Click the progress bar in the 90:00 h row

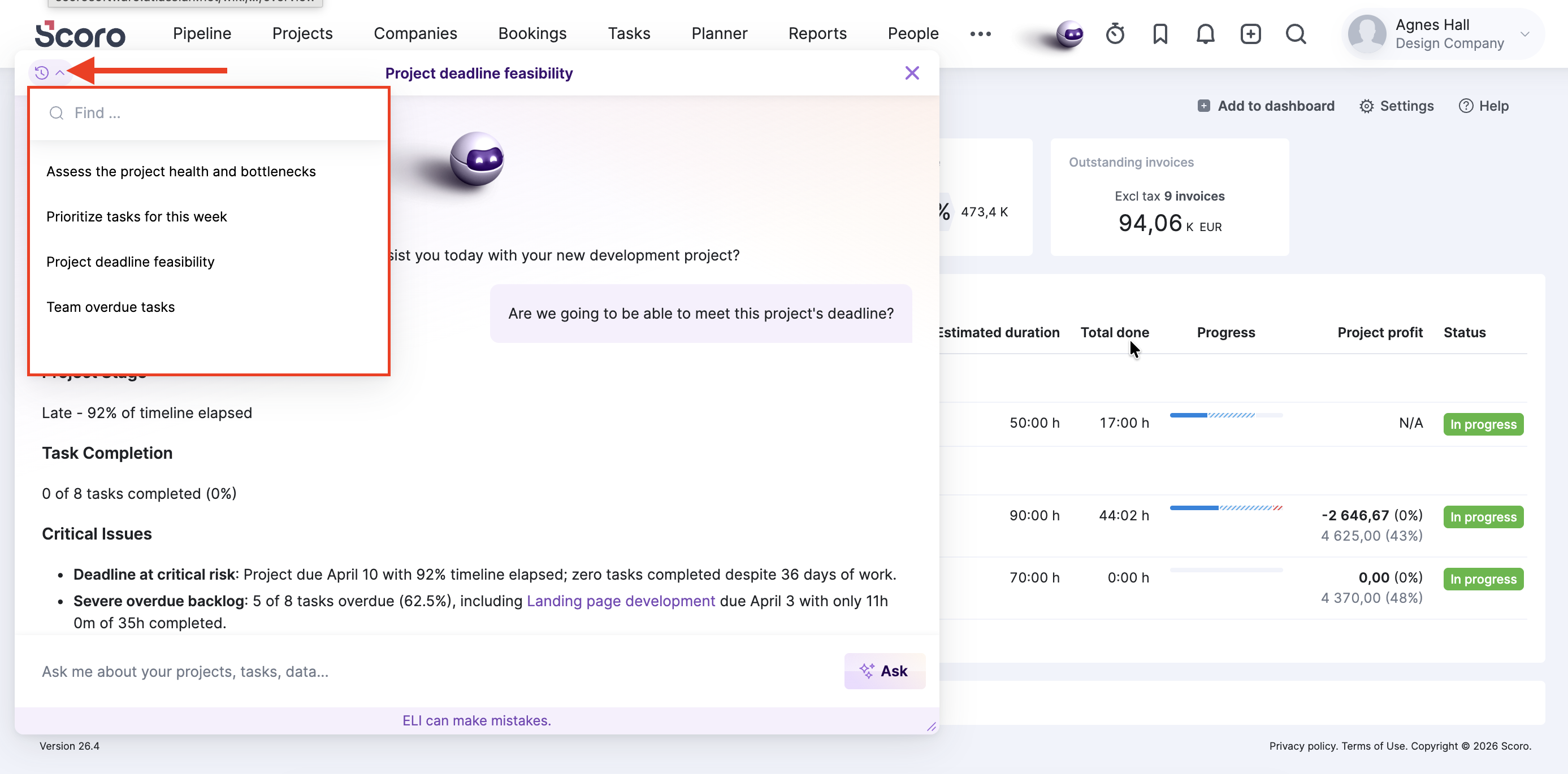click(1226, 507)
